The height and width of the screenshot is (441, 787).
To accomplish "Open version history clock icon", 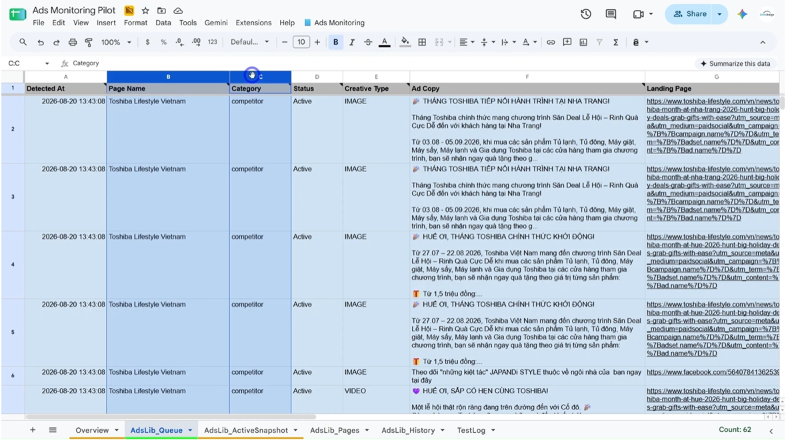I will tap(586, 14).
